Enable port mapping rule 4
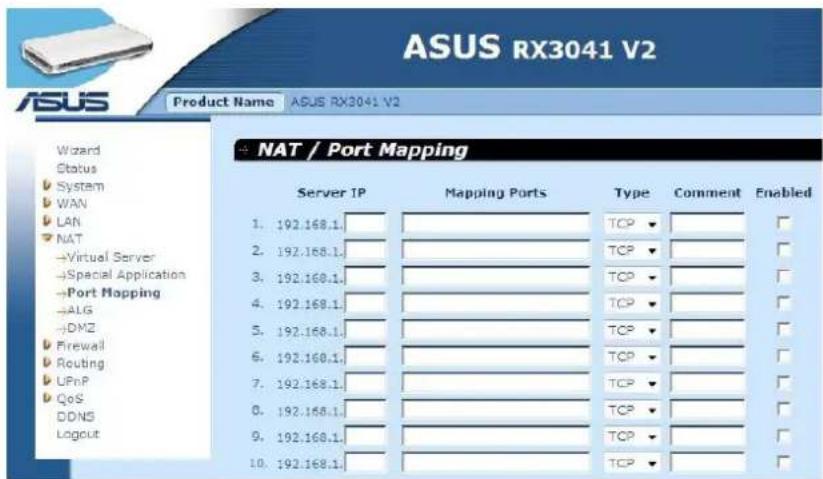823x479 pixels. [783, 303]
